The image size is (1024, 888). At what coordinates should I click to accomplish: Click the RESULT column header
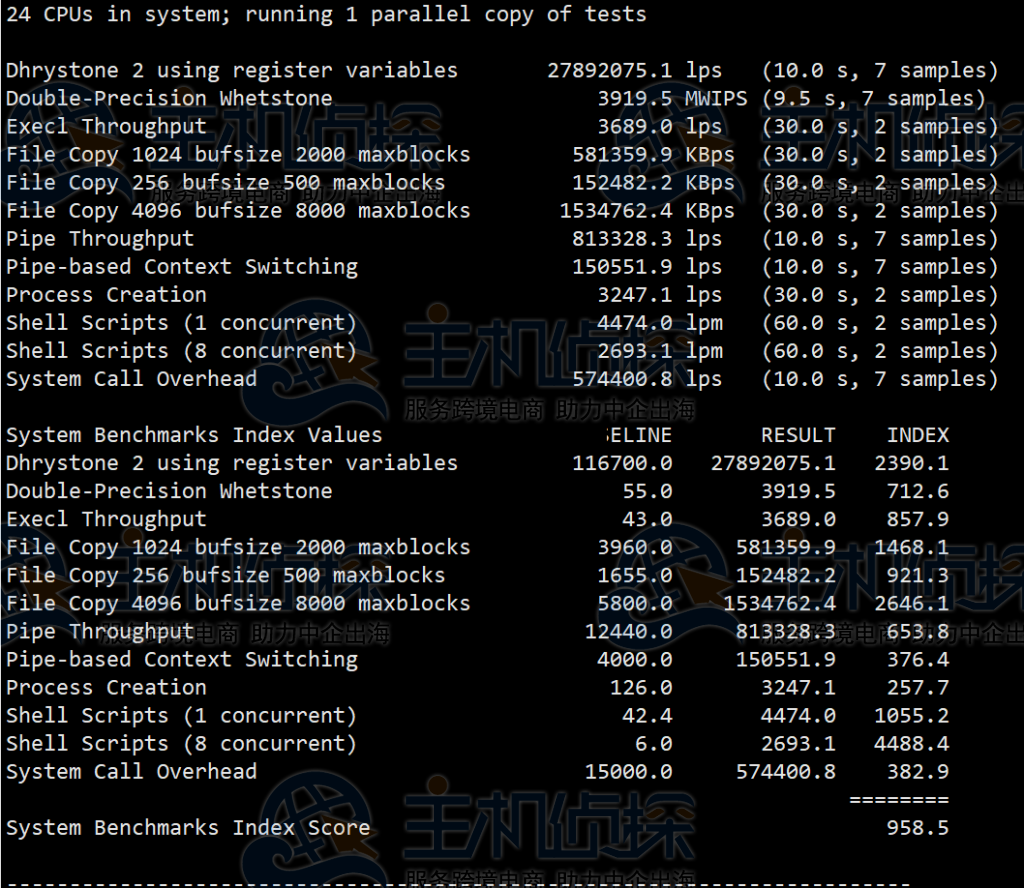click(797, 435)
